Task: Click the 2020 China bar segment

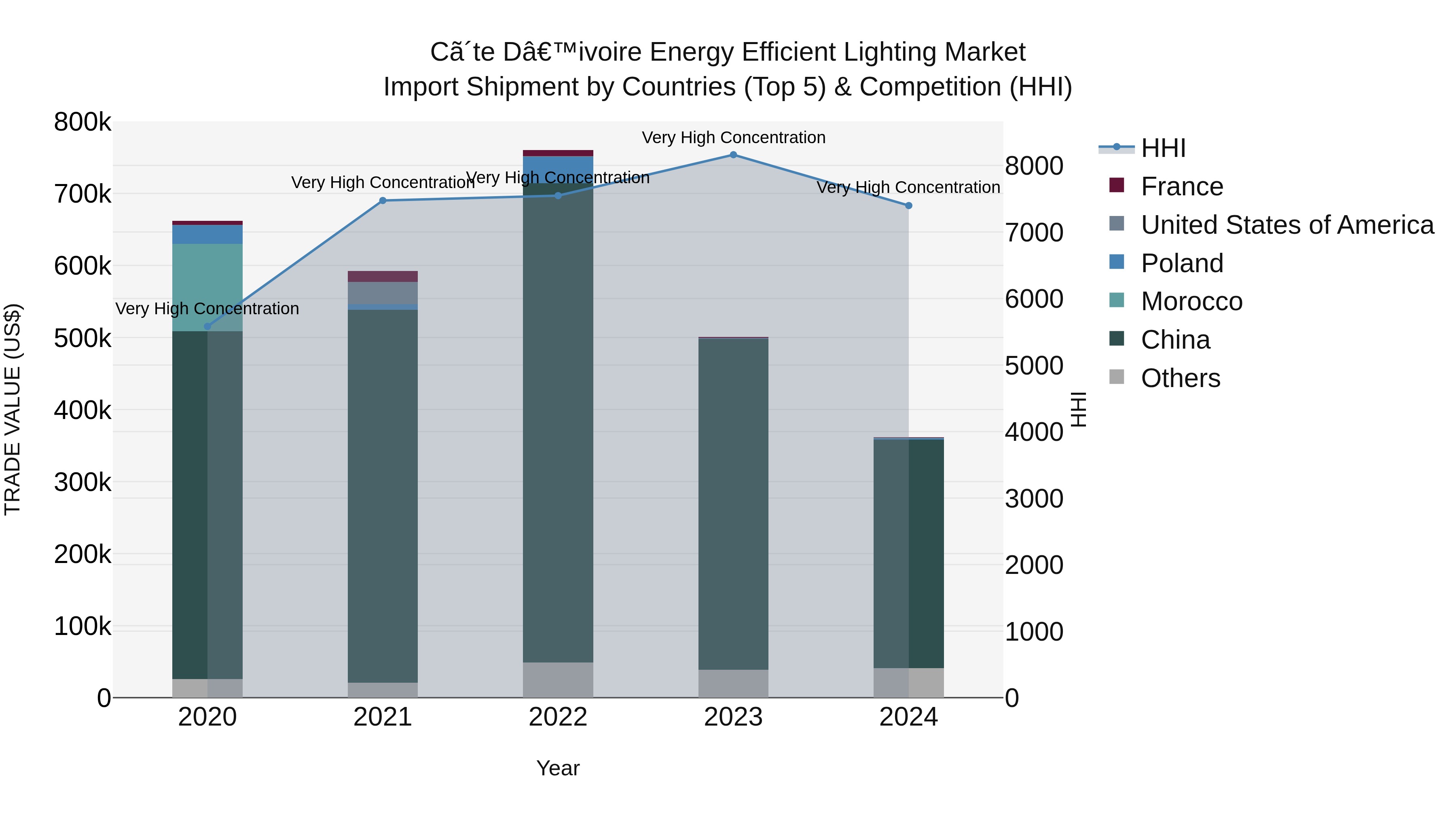Action: coord(207,505)
